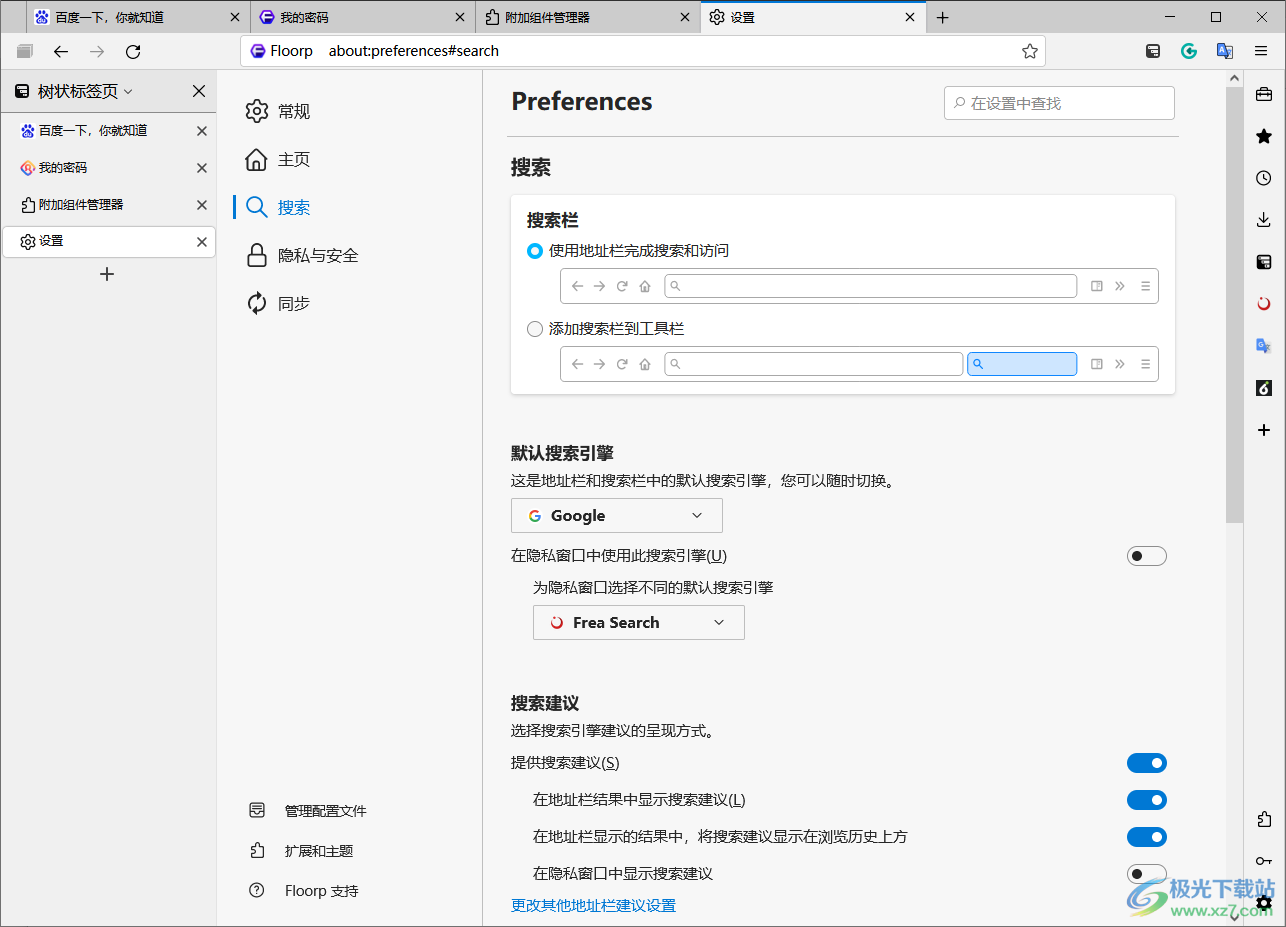Open the downloads icon in right sidebar
This screenshot has width=1286, height=927.
pyautogui.click(x=1263, y=219)
